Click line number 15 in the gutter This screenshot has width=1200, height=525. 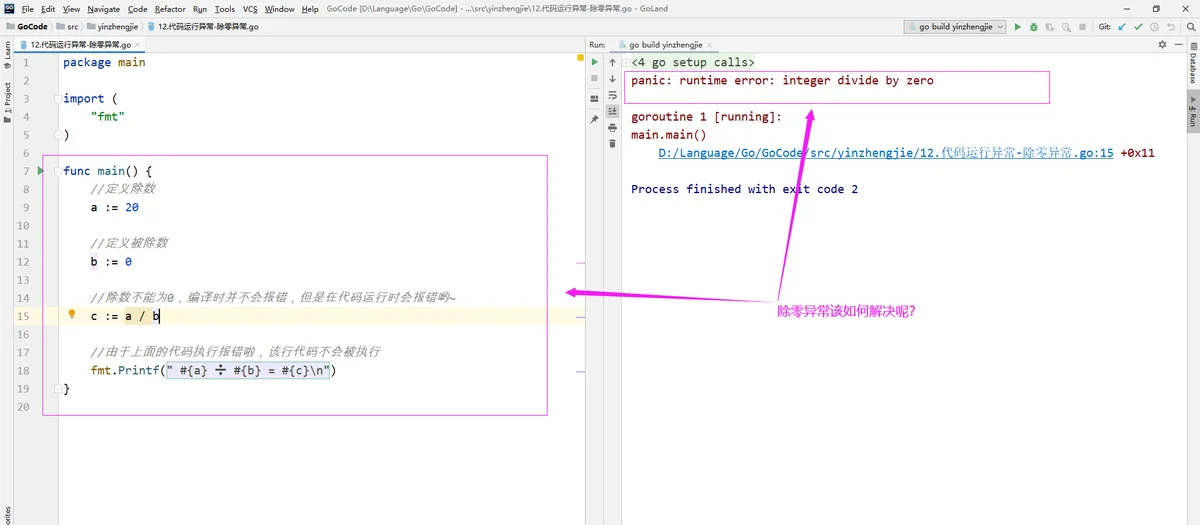23,316
